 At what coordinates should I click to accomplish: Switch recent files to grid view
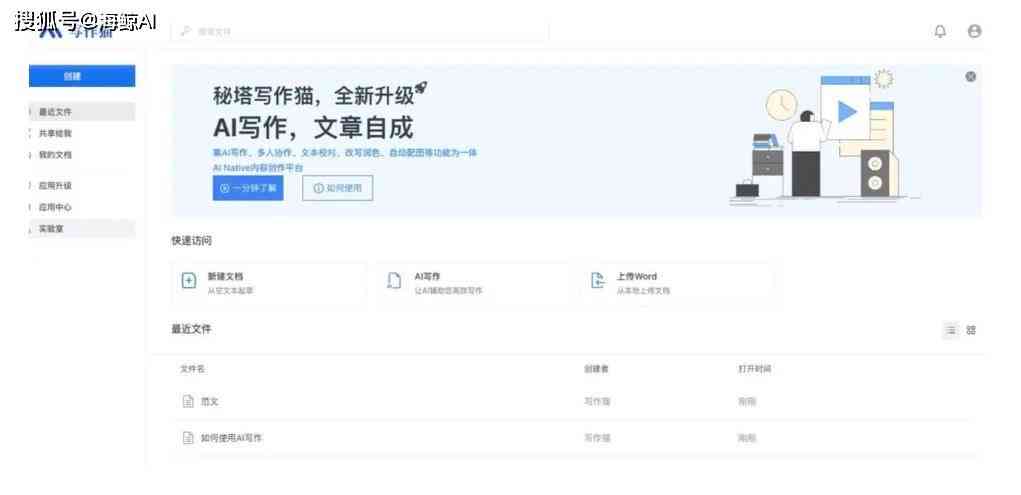[971, 330]
